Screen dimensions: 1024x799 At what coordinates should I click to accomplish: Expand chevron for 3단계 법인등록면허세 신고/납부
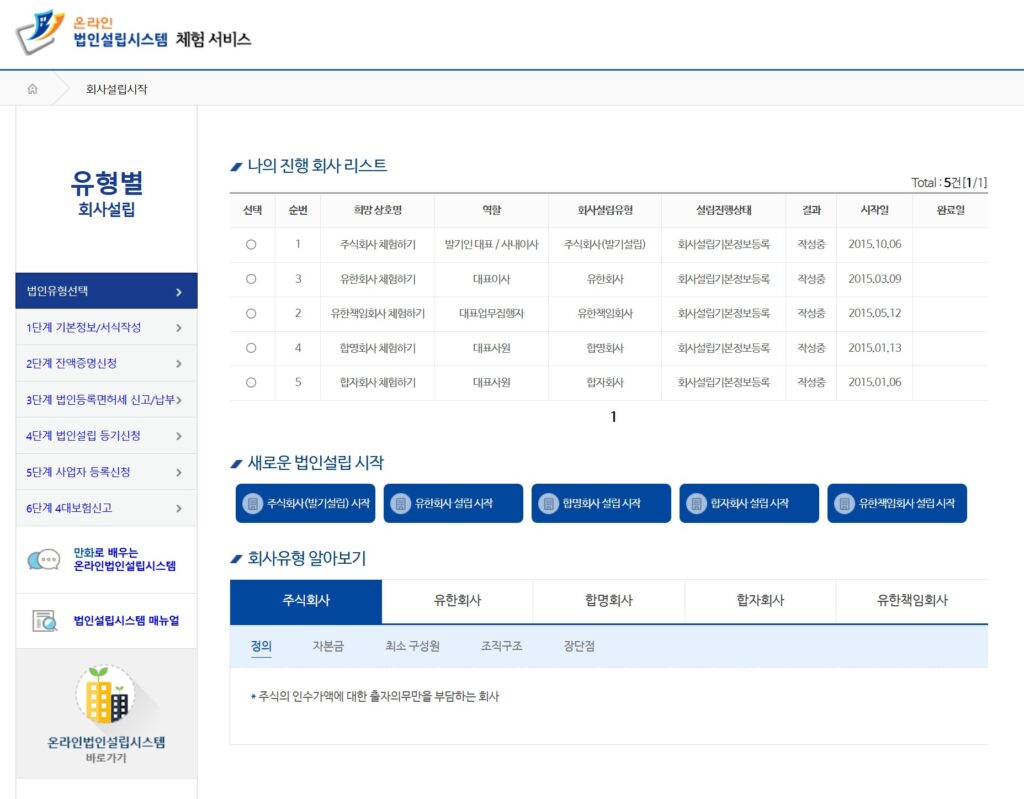click(179, 400)
